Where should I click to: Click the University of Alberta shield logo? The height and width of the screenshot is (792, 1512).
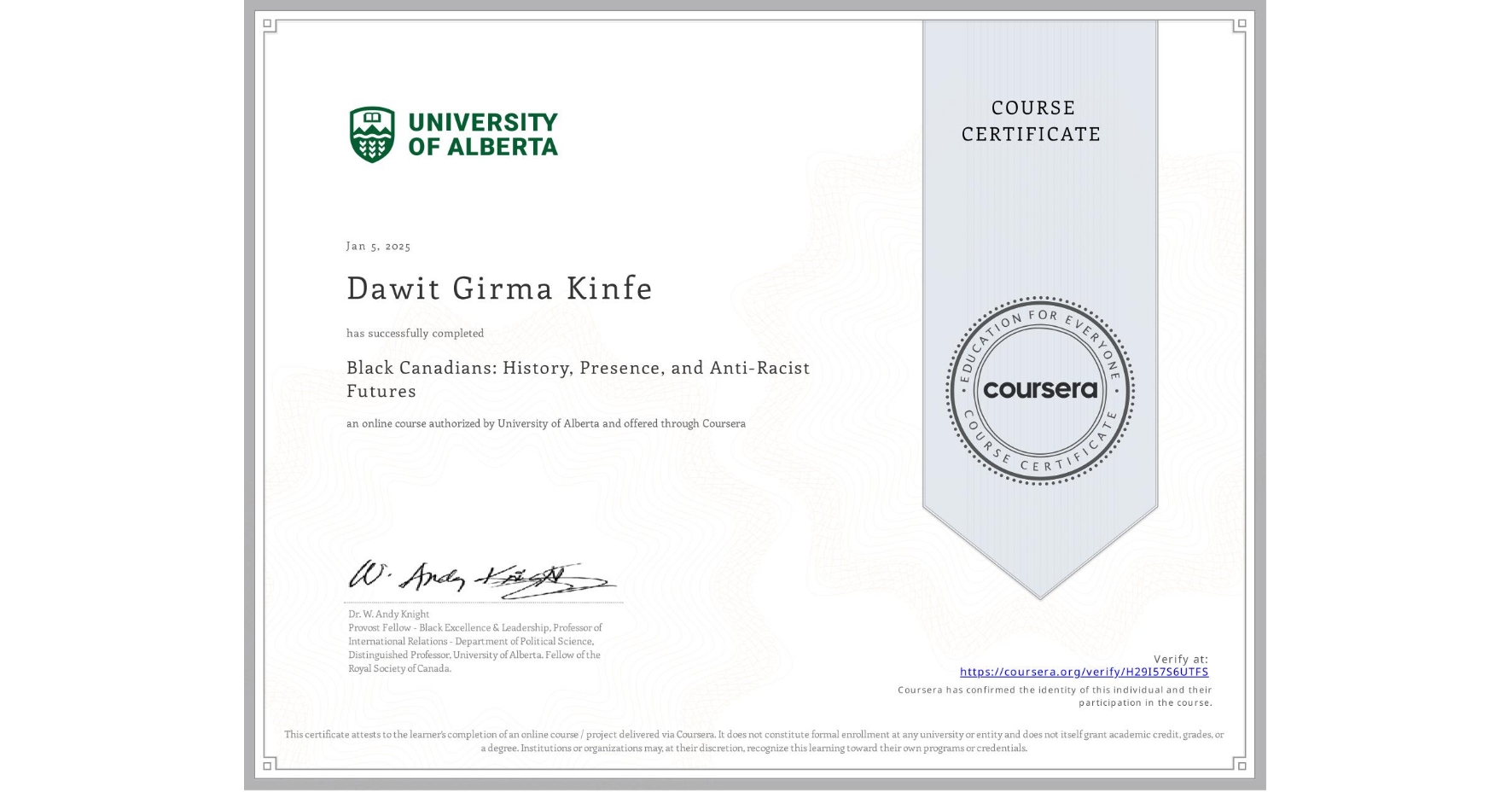click(x=372, y=135)
